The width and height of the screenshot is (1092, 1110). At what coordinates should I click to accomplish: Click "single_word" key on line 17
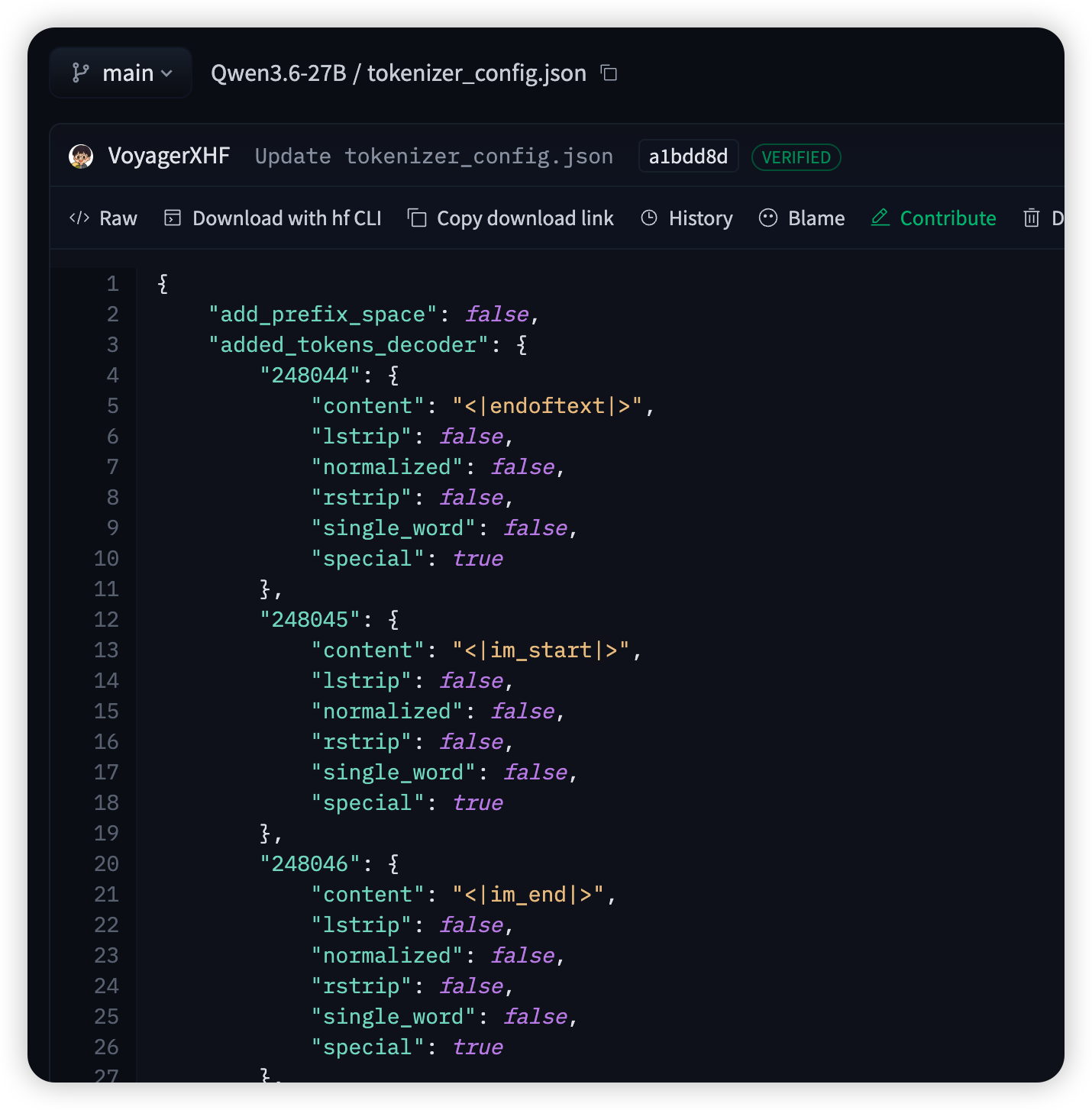pyautogui.click(x=393, y=773)
